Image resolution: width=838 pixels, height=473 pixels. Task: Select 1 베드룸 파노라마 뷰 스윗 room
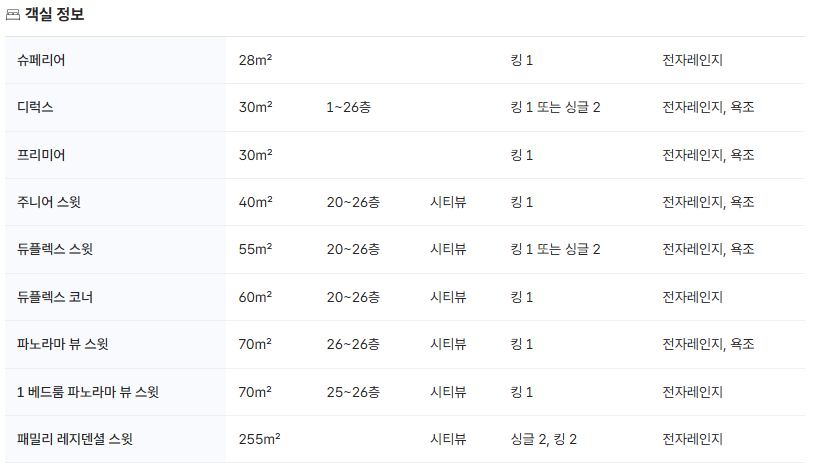pos(88,392)
